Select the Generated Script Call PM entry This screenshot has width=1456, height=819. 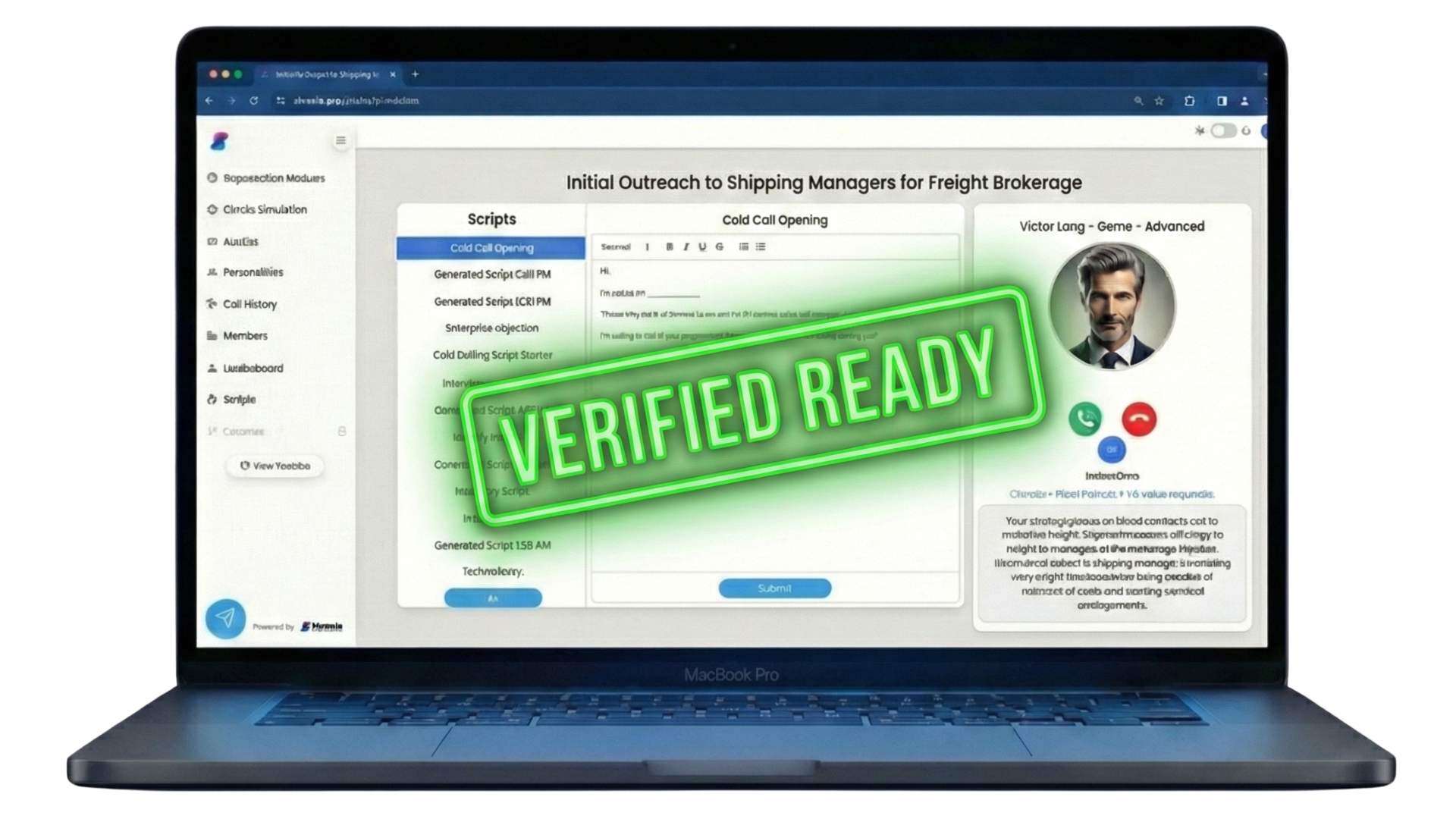coord(493,275)
